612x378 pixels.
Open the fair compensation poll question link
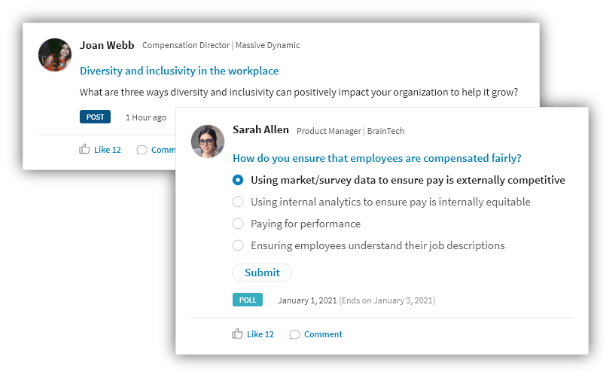coord(377,158)
